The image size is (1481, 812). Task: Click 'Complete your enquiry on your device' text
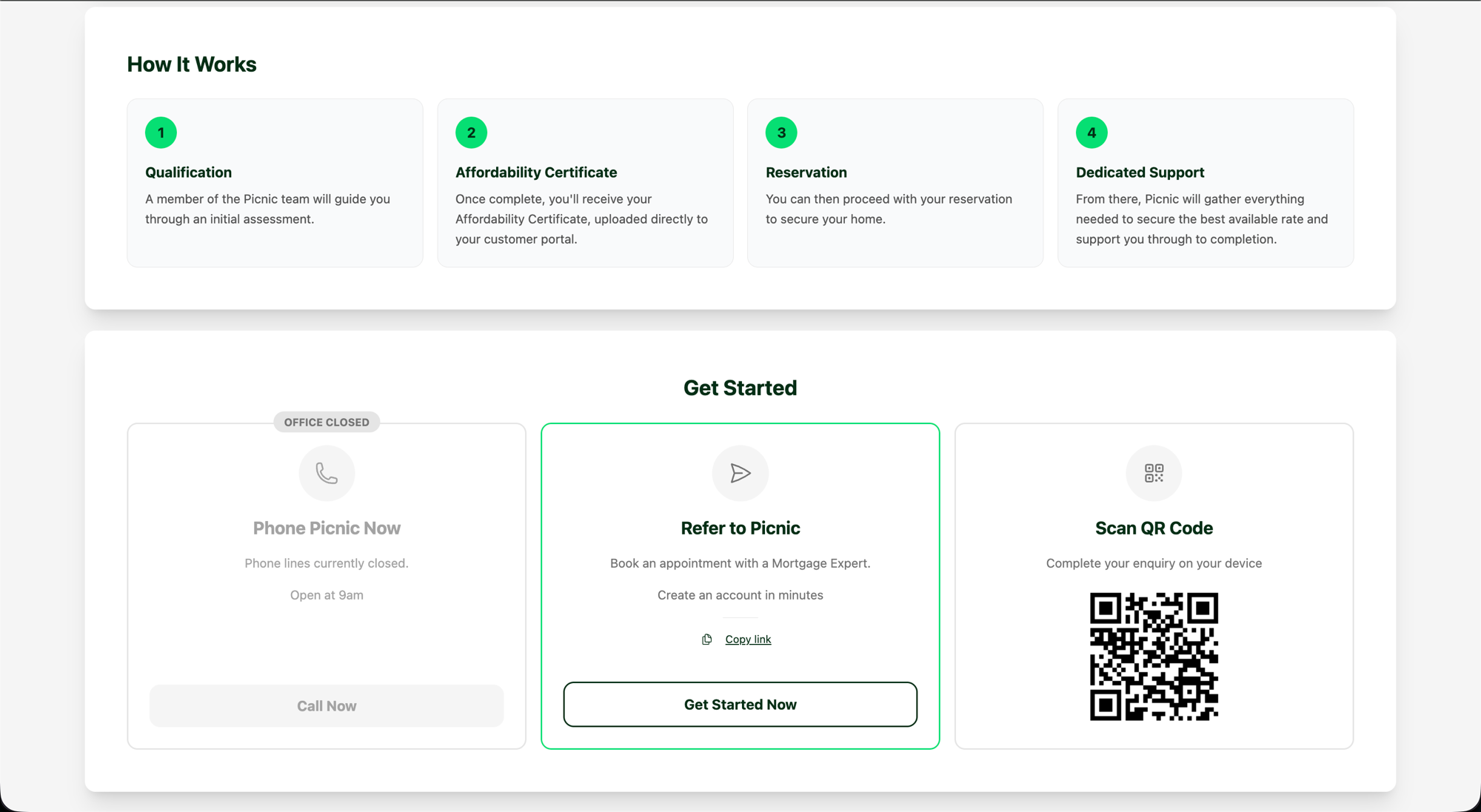click(1154, 563)
